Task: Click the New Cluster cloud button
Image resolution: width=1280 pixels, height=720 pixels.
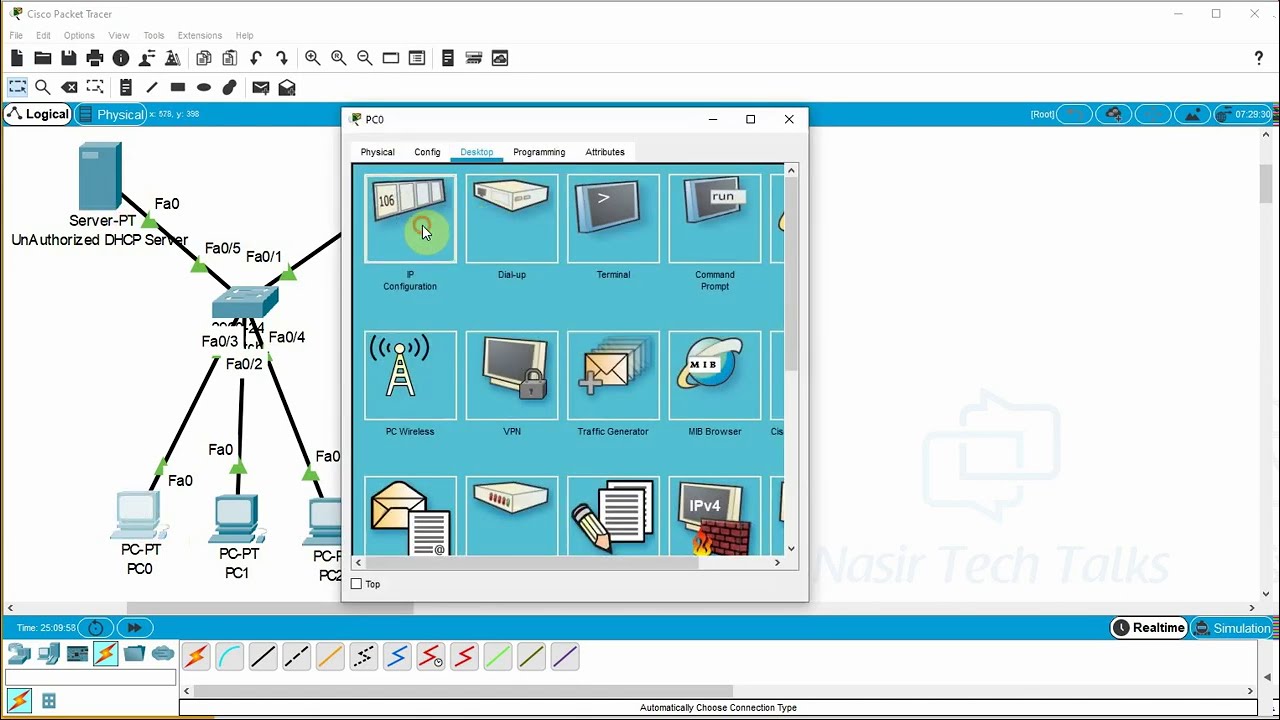Action: click(1114, 114)
